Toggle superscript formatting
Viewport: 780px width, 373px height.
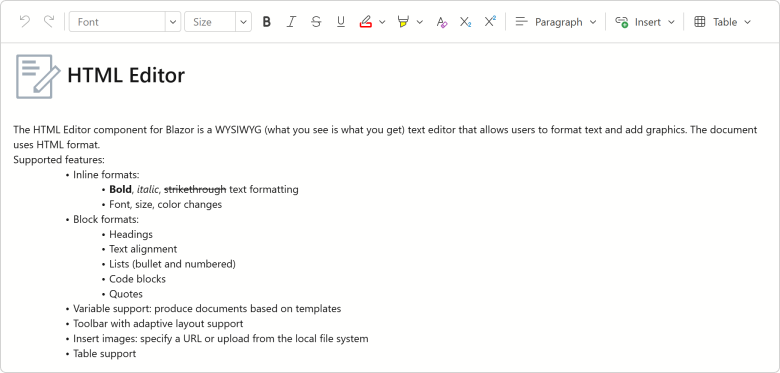pyautogui.click(x=490, y=22)
